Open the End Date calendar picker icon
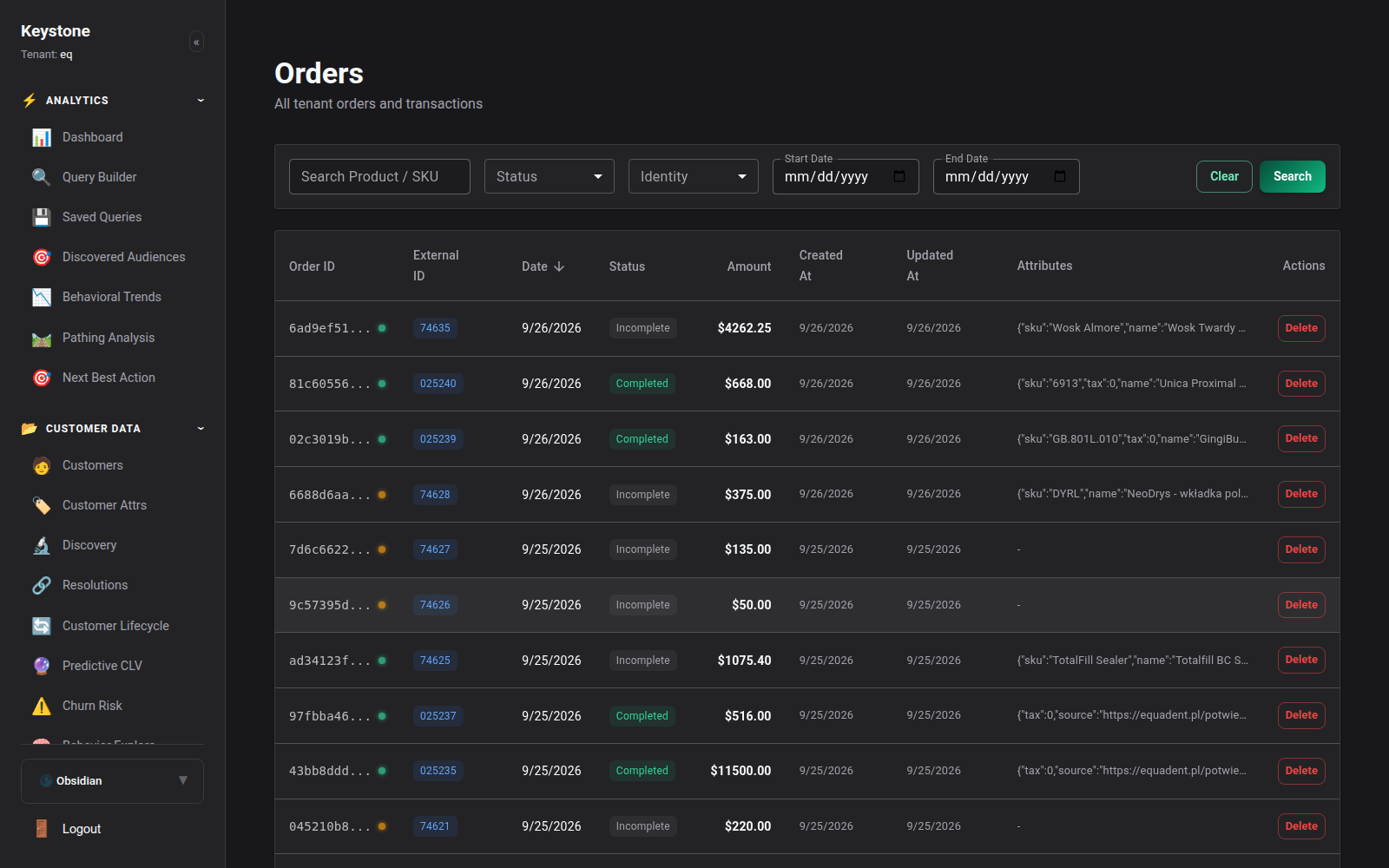 pos(1060,176)
